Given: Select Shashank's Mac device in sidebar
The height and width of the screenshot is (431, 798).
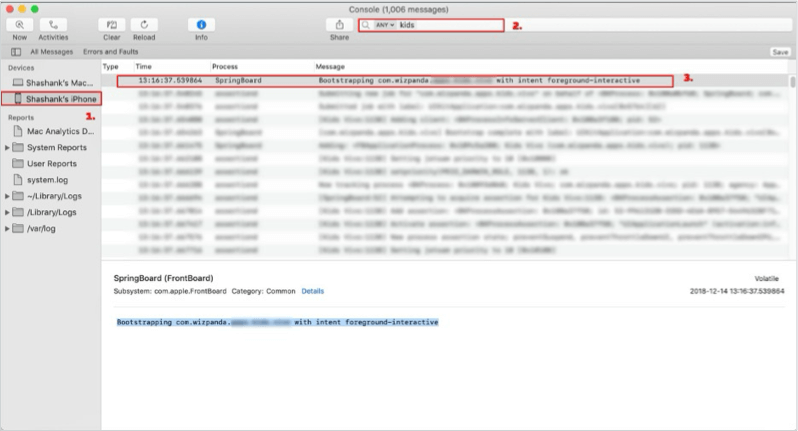Looking at the screenshot, I should [51, 82].
